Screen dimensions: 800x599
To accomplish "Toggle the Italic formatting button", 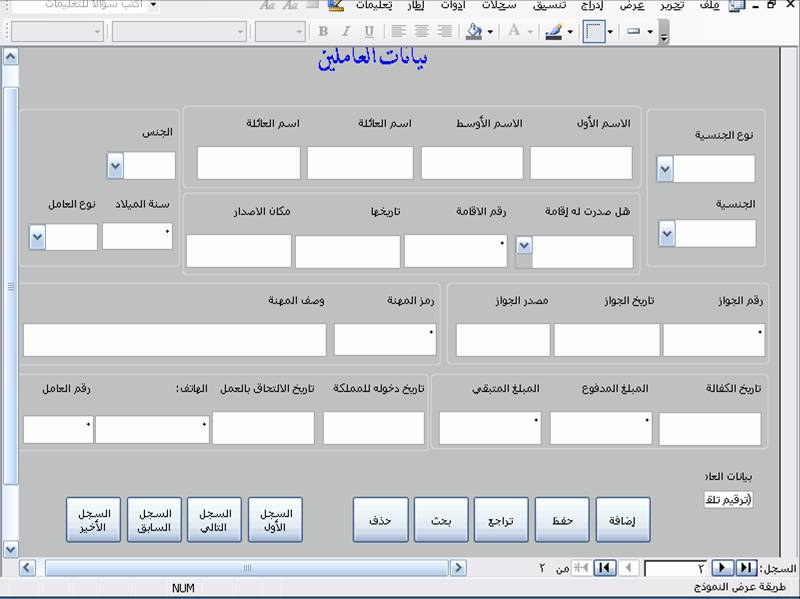I will pyautogui.click(x=346, y=32).
